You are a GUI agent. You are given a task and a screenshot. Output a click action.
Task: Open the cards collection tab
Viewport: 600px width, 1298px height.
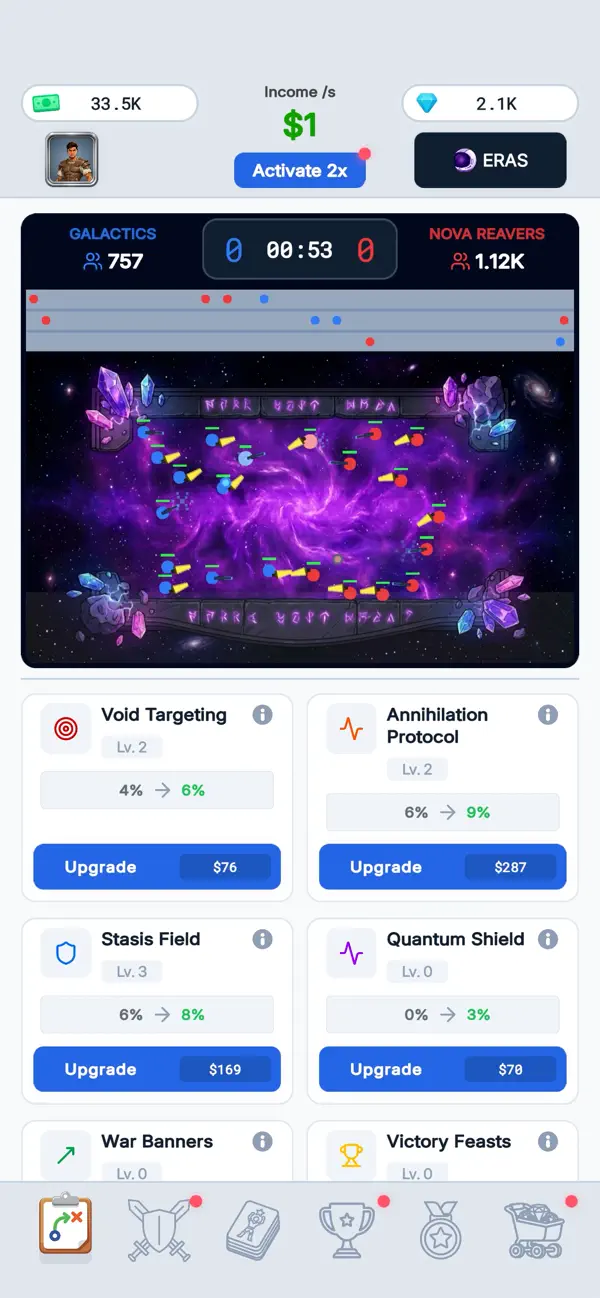tap(252, 1230)
